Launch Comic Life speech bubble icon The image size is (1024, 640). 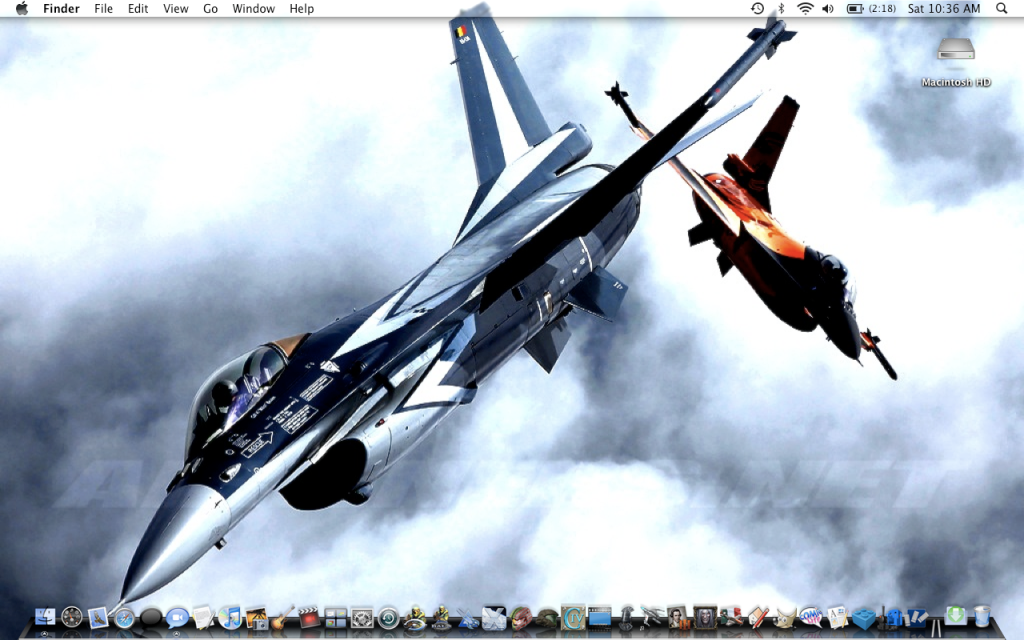(810, 616)
